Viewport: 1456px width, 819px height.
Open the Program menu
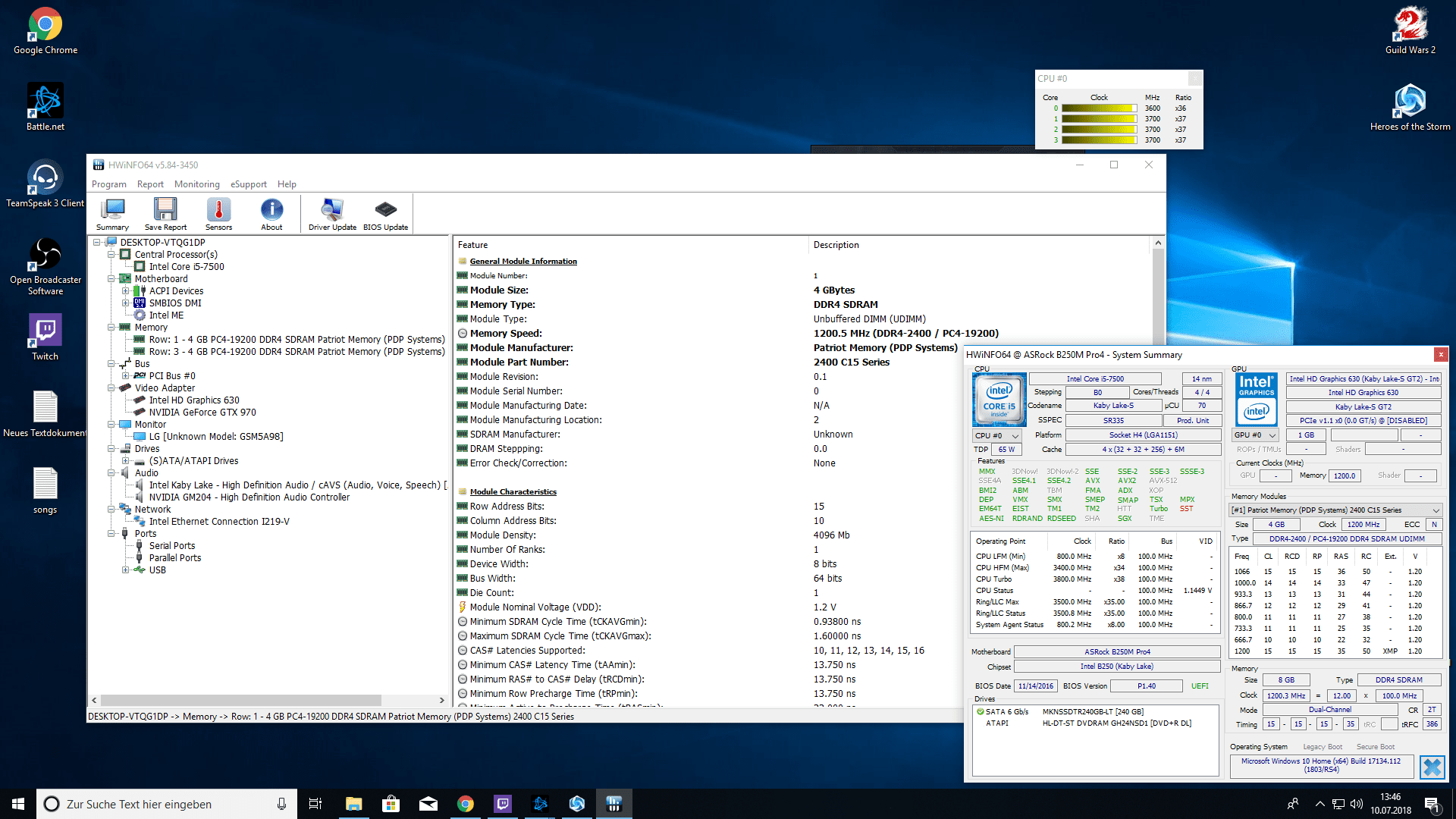tap(109, 184)
